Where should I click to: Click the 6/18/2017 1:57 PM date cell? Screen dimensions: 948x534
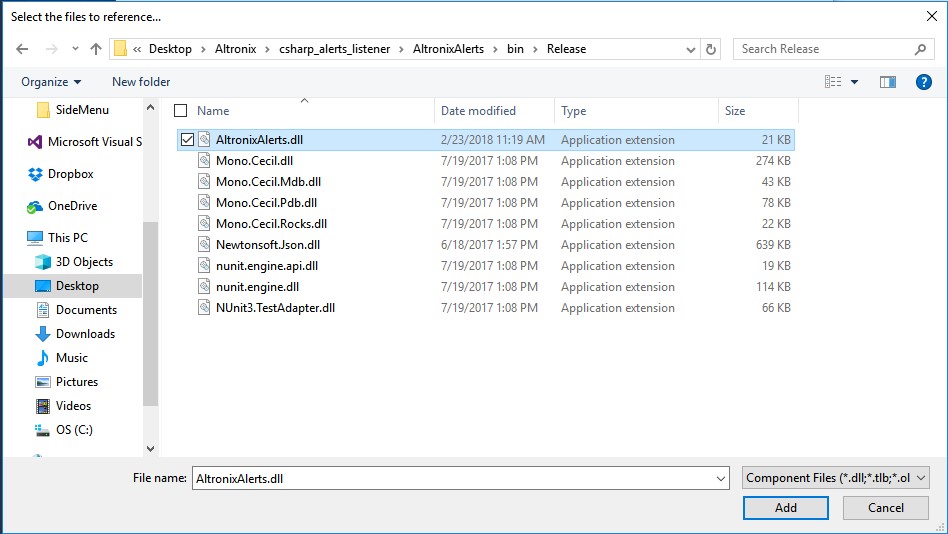(x=489, y=245)
